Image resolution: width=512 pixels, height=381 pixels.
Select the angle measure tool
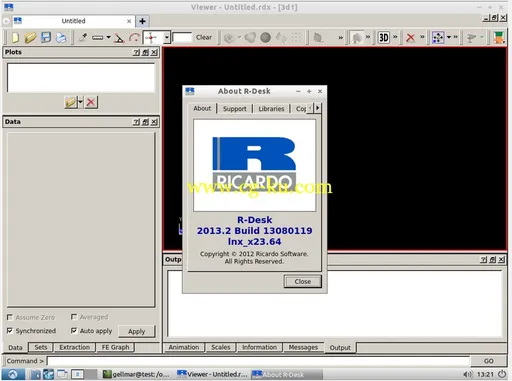(x=119, y=38)
